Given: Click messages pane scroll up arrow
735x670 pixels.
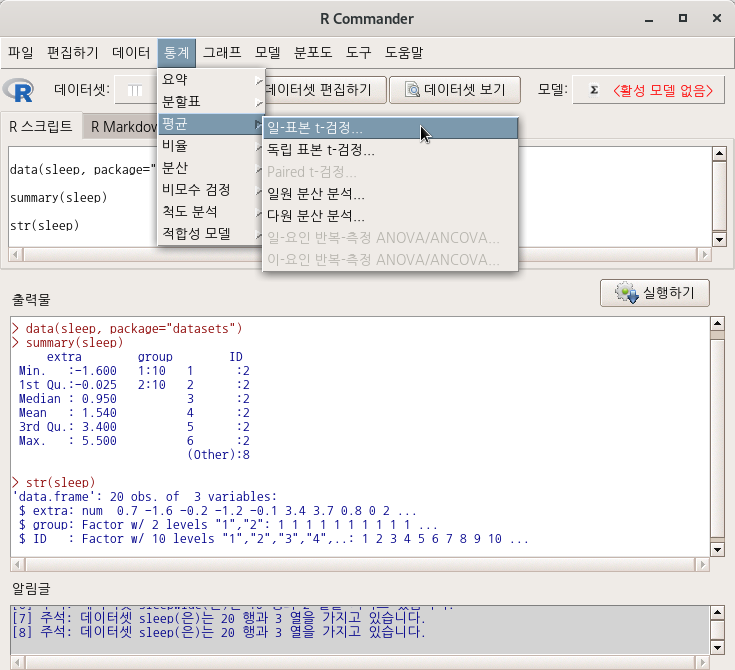Looking at the screenshot, I should click(x=718, y=612).
